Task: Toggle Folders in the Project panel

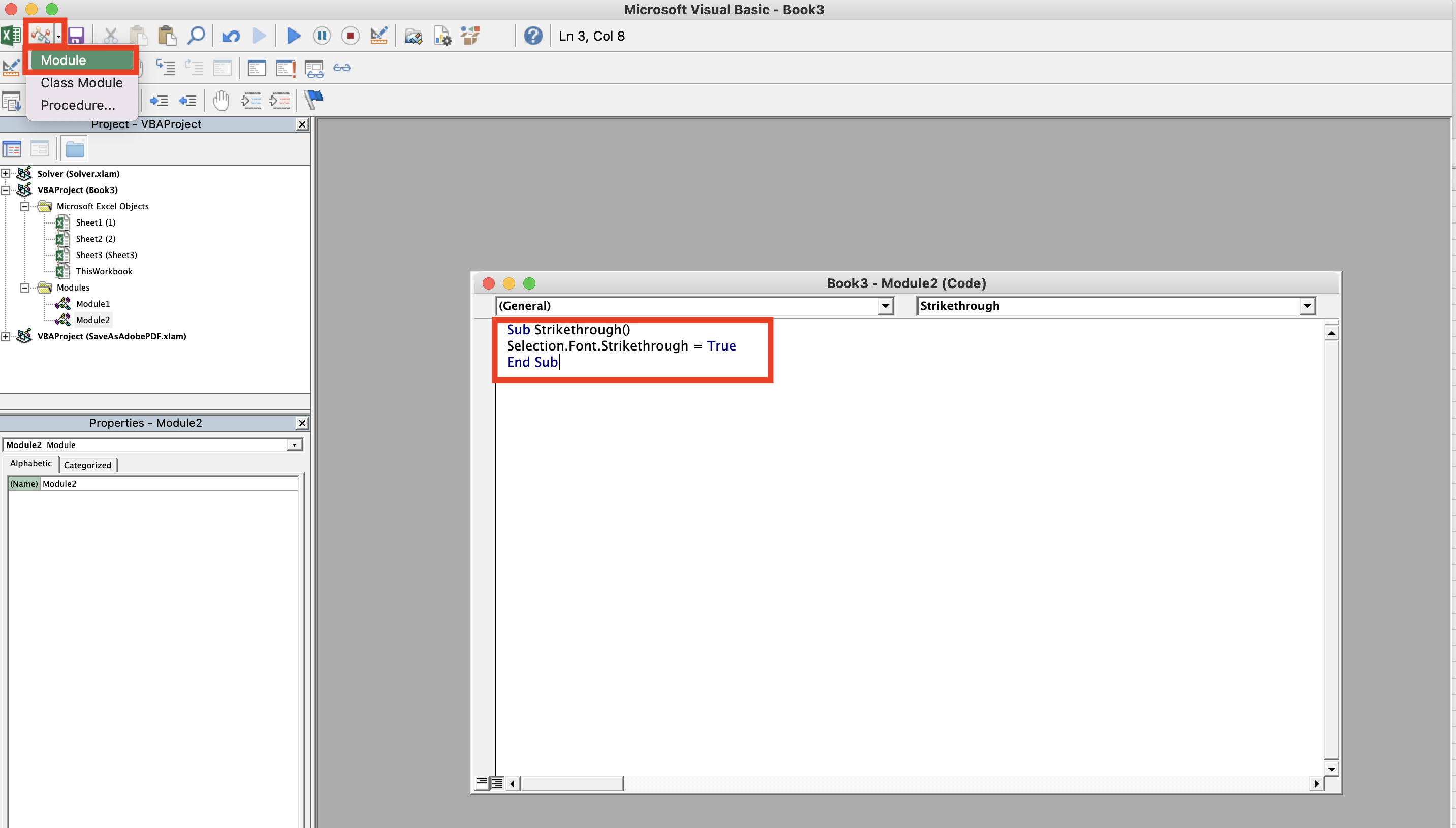Action: (x=75, y=149)
